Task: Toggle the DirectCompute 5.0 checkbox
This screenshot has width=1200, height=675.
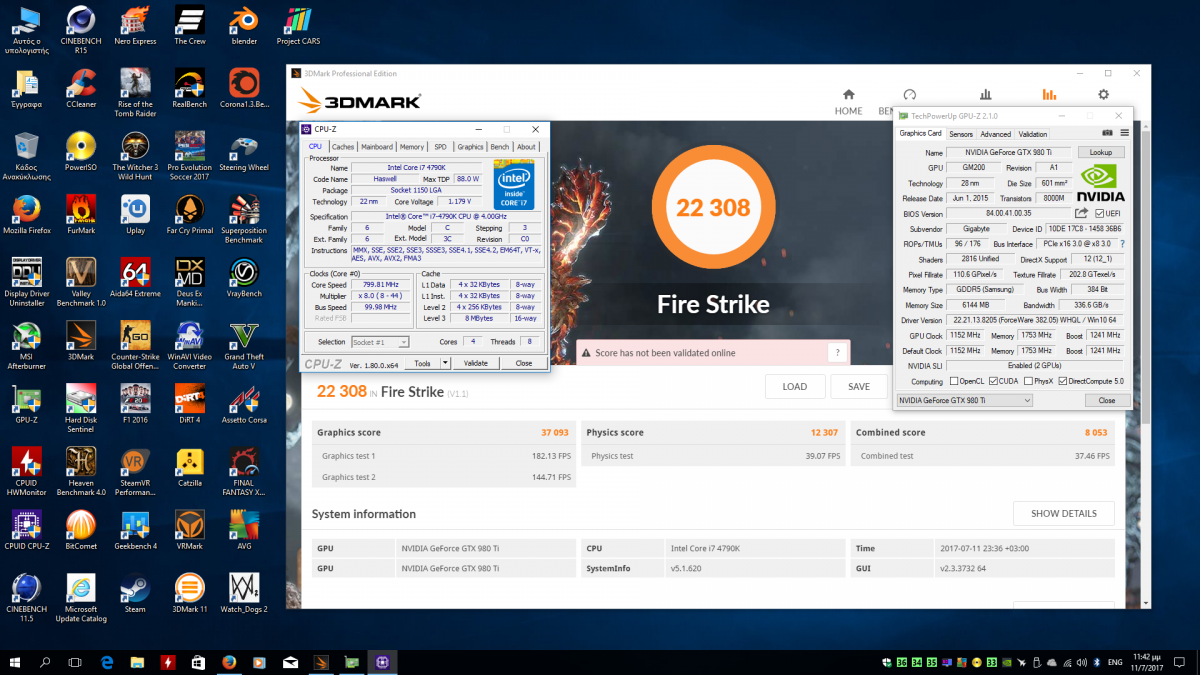Action: pos(1063,381)
